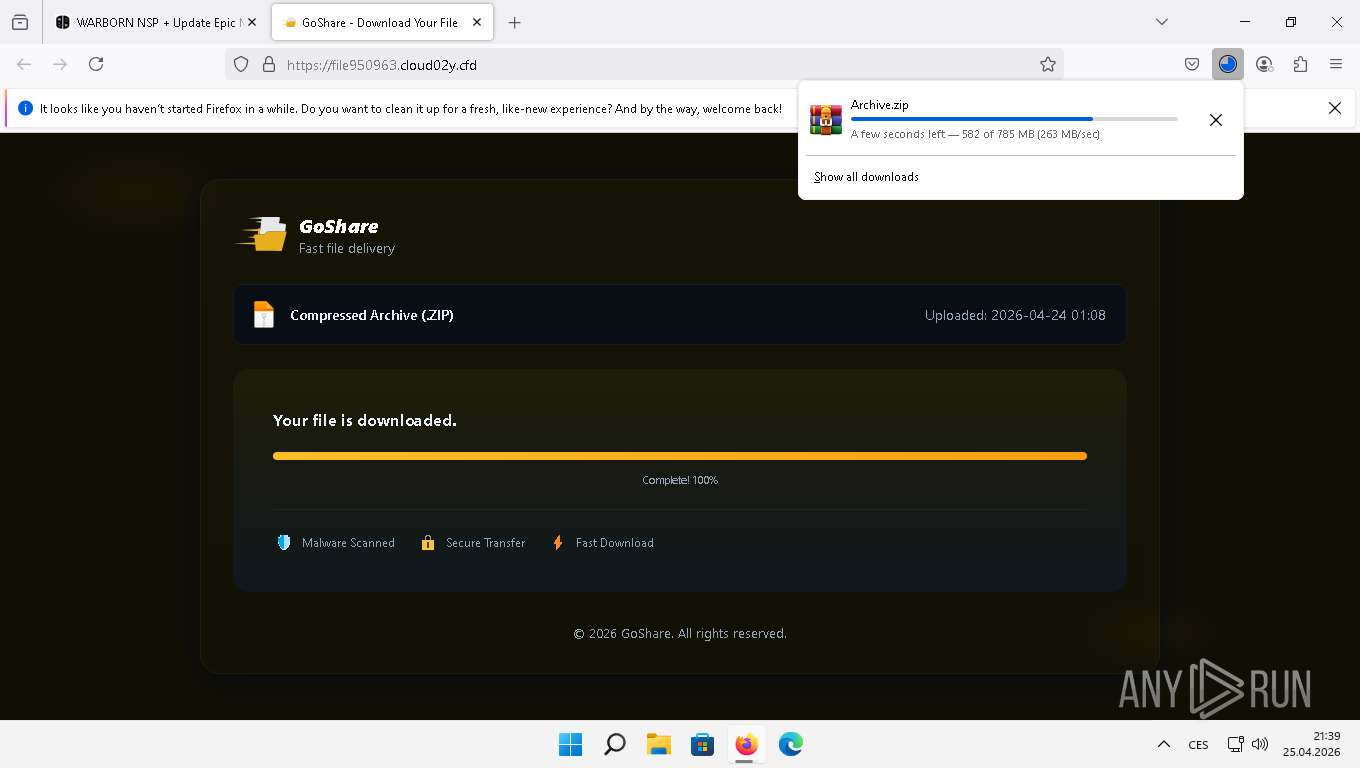Close the GoShare tab
This screenshot has height=768, width=1360.
point(476,22)
